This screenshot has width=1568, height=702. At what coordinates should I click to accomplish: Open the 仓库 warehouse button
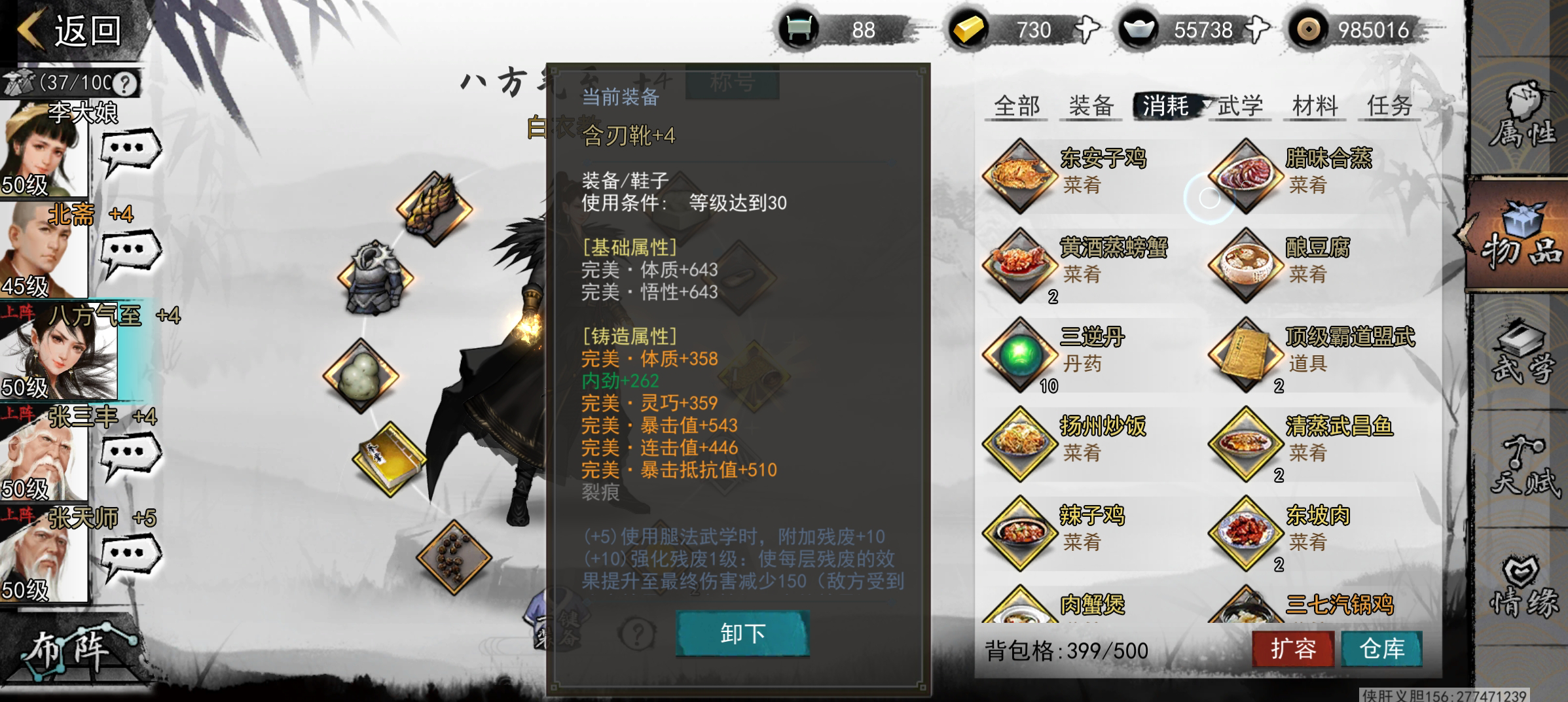pyautogui.click(x=1382, y=648)
